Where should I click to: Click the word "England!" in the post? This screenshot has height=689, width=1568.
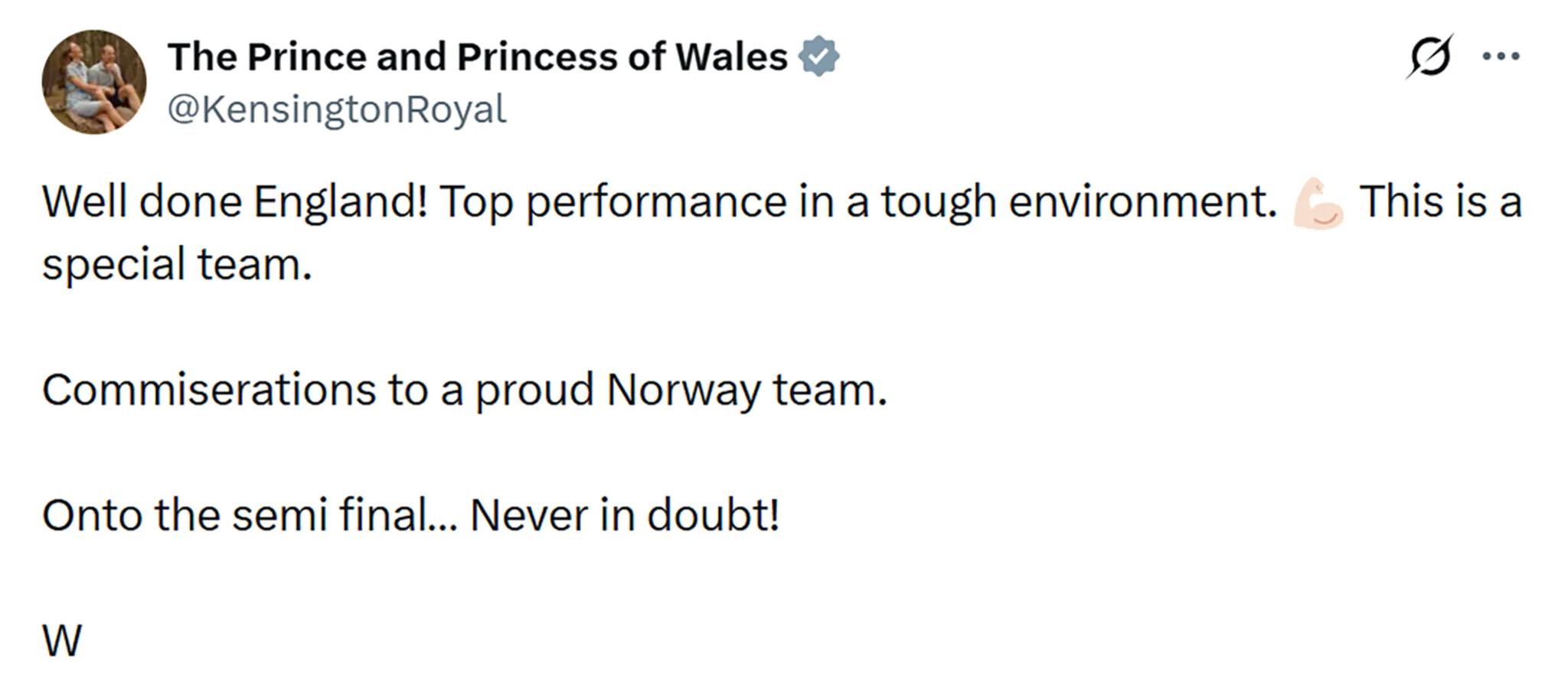[x=340, y=203]
